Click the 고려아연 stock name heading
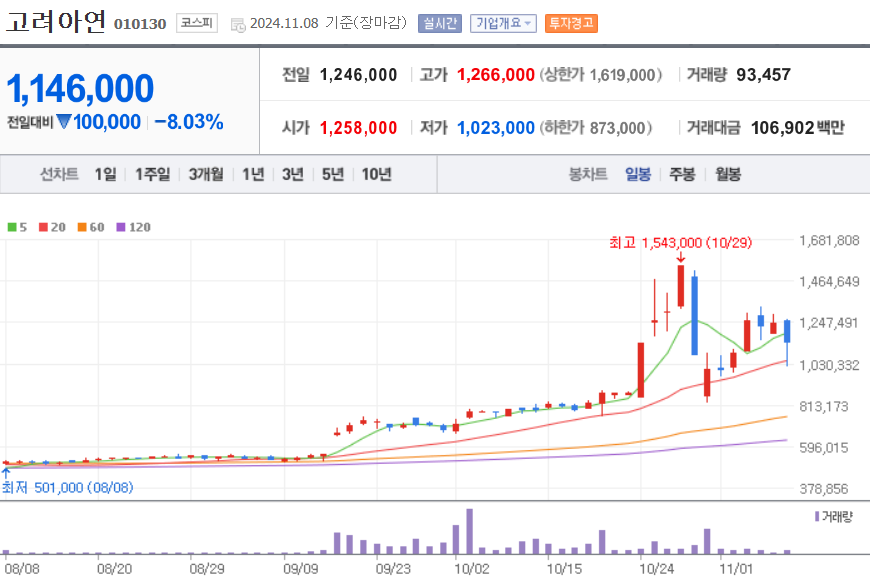870x586 pixels. pyautogui.click(x=55, y=22)
